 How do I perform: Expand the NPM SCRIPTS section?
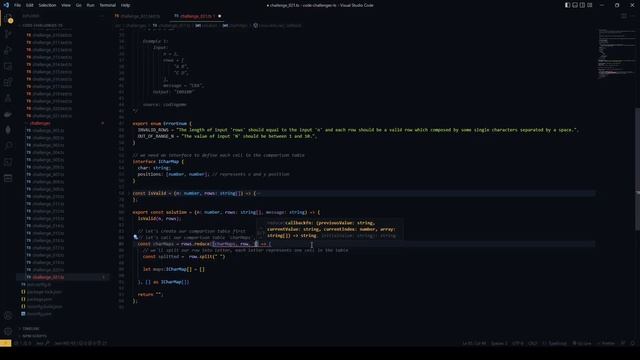point(35,336)
